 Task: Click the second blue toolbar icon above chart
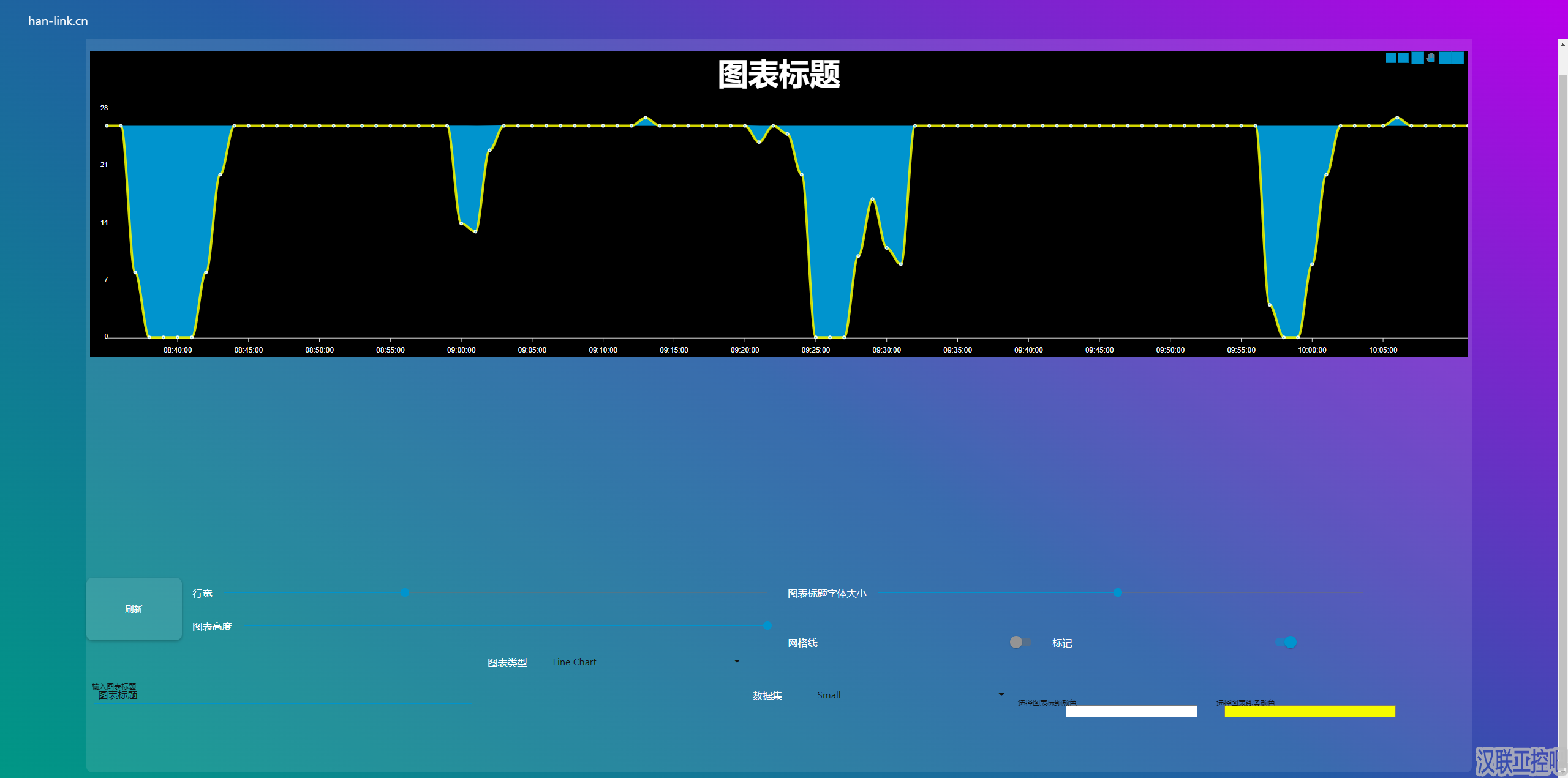click(x=1403, y=58)
